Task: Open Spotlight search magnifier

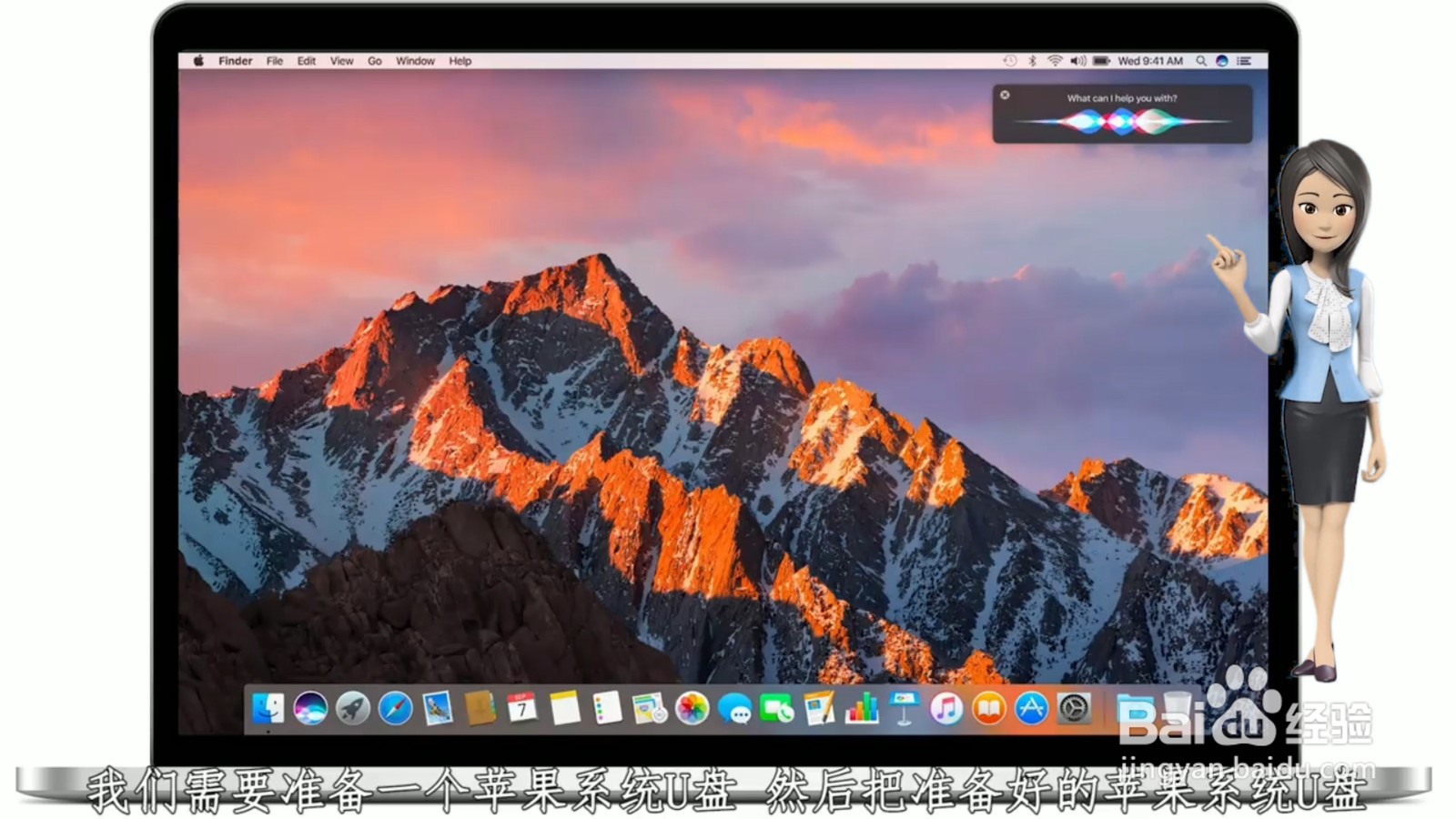Action: pos(1201,61)
